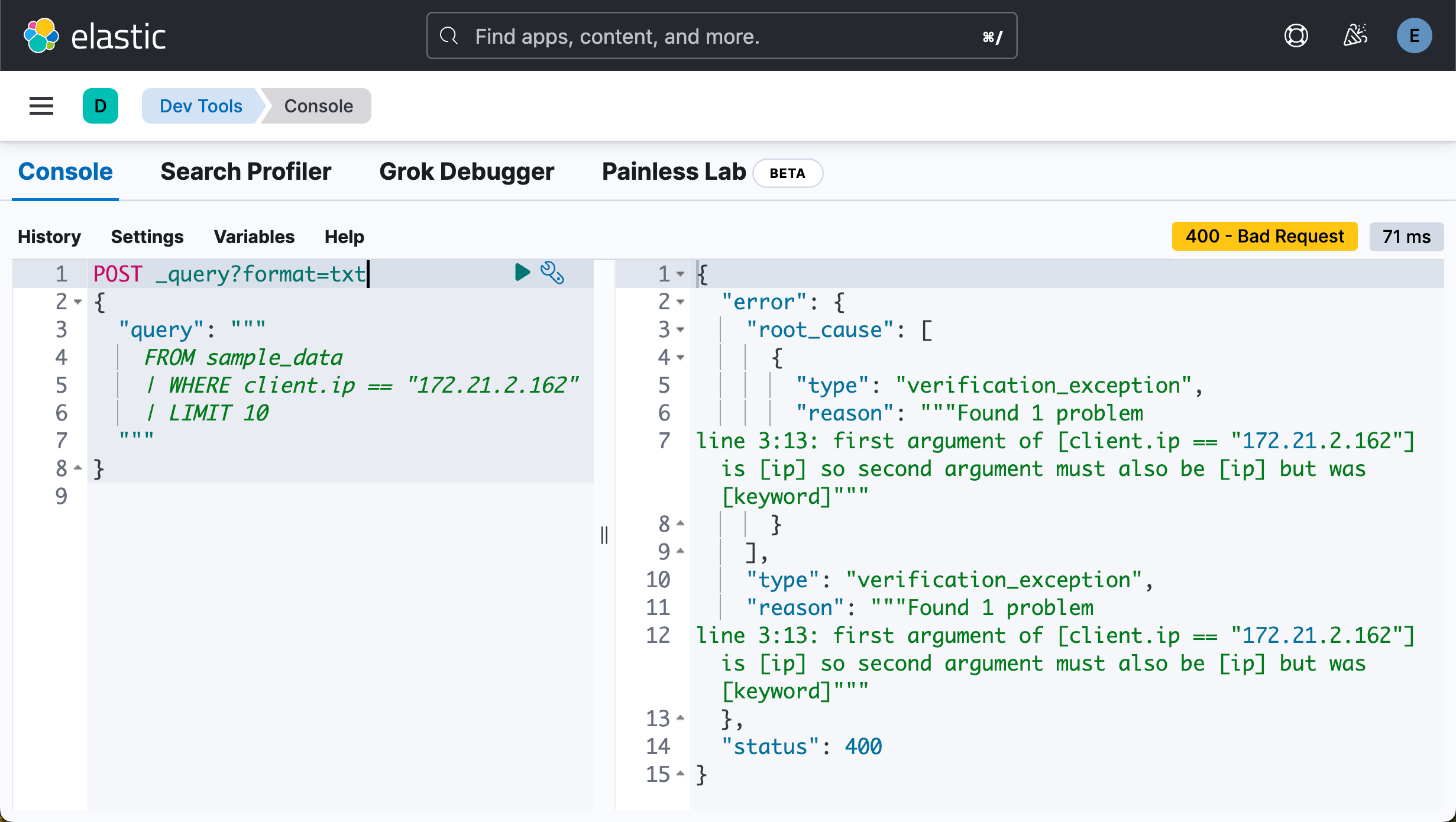Switch to the Search Profiler tab
This screenshot has height=822, width=1456.
[x=245, y=172]
